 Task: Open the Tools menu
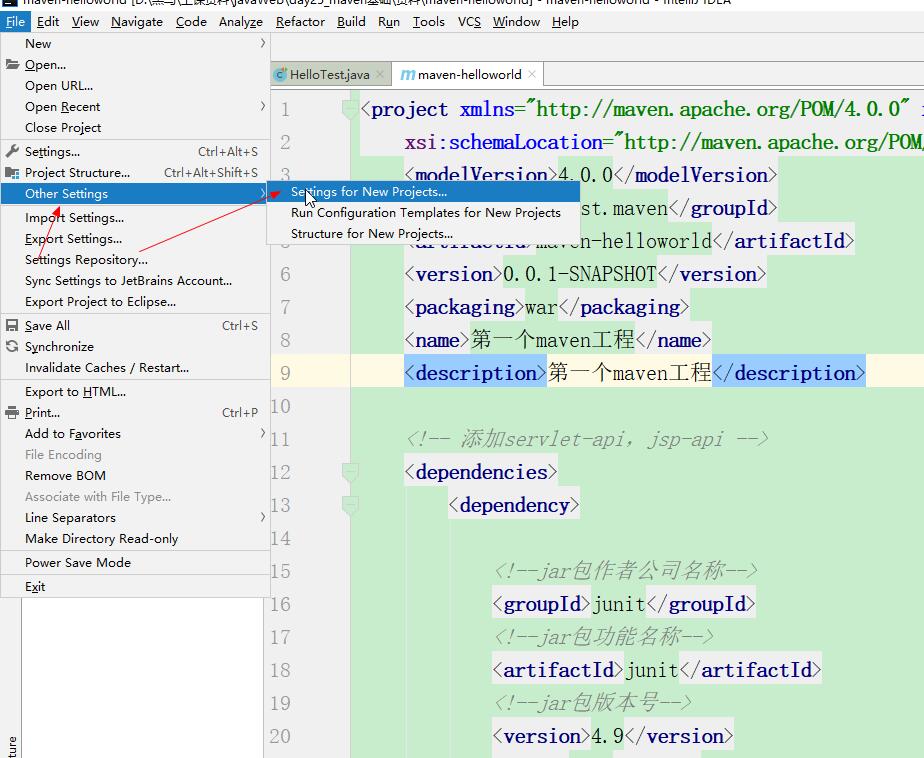(x=428, y=22)
